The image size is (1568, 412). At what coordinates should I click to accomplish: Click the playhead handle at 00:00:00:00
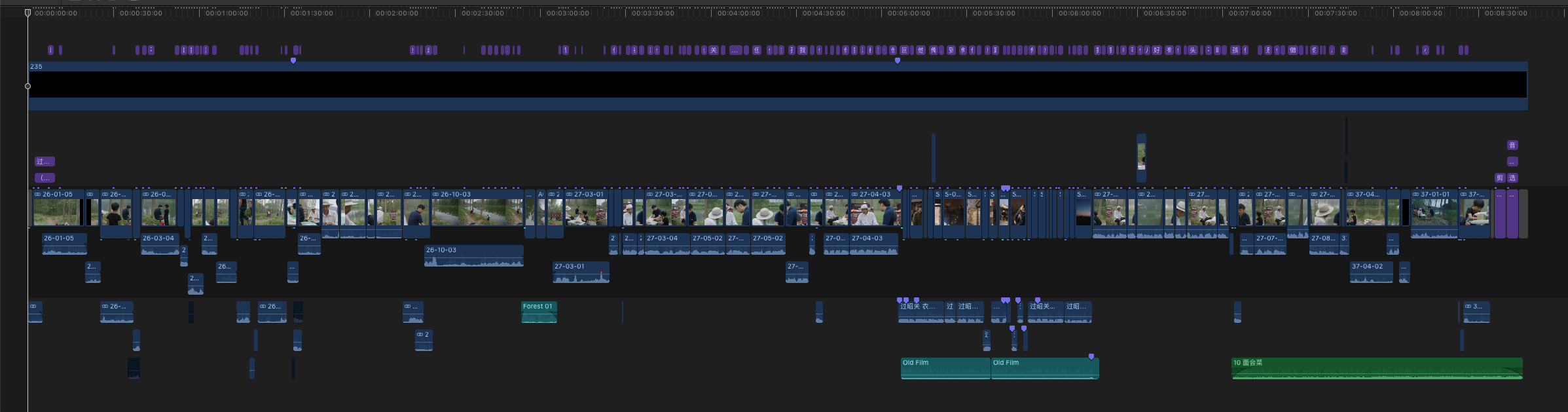tap(27, 12)
